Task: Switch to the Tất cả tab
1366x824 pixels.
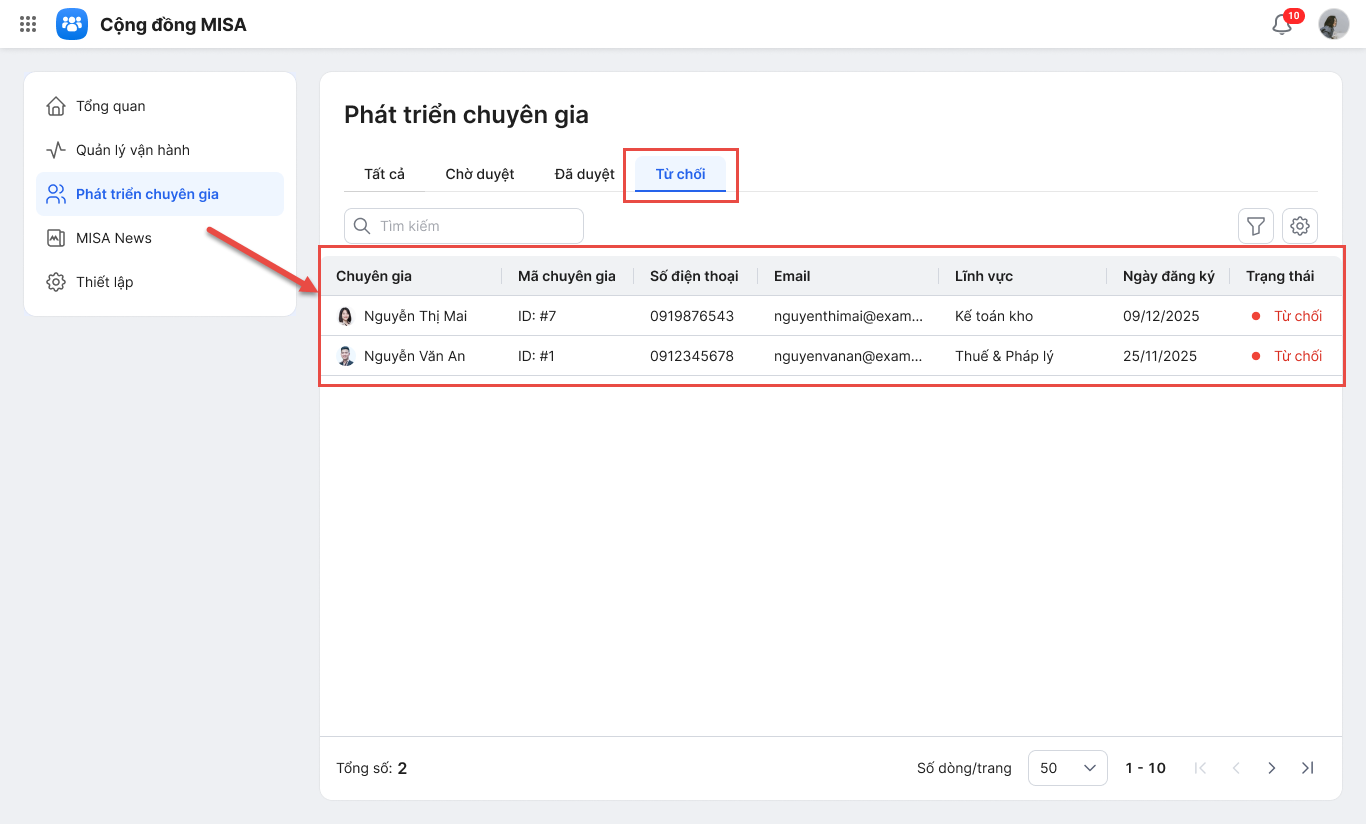Action: tap(384, 174)
